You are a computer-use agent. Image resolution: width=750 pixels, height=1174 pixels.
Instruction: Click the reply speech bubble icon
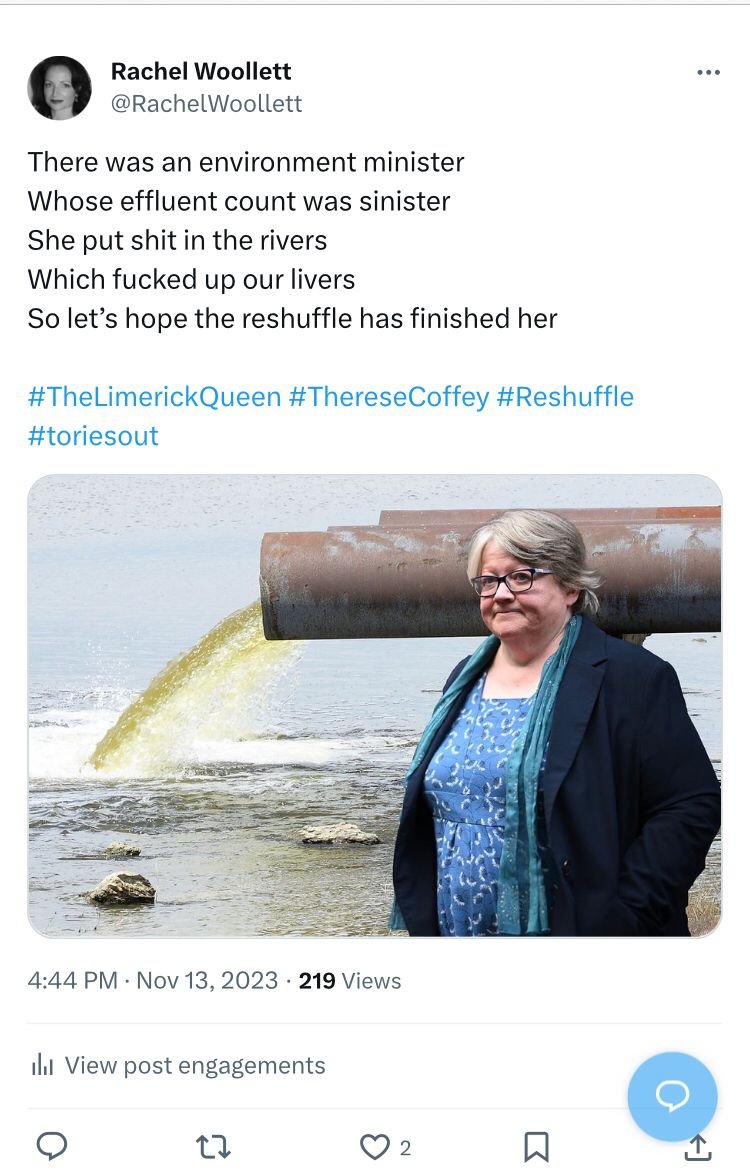52,1146
